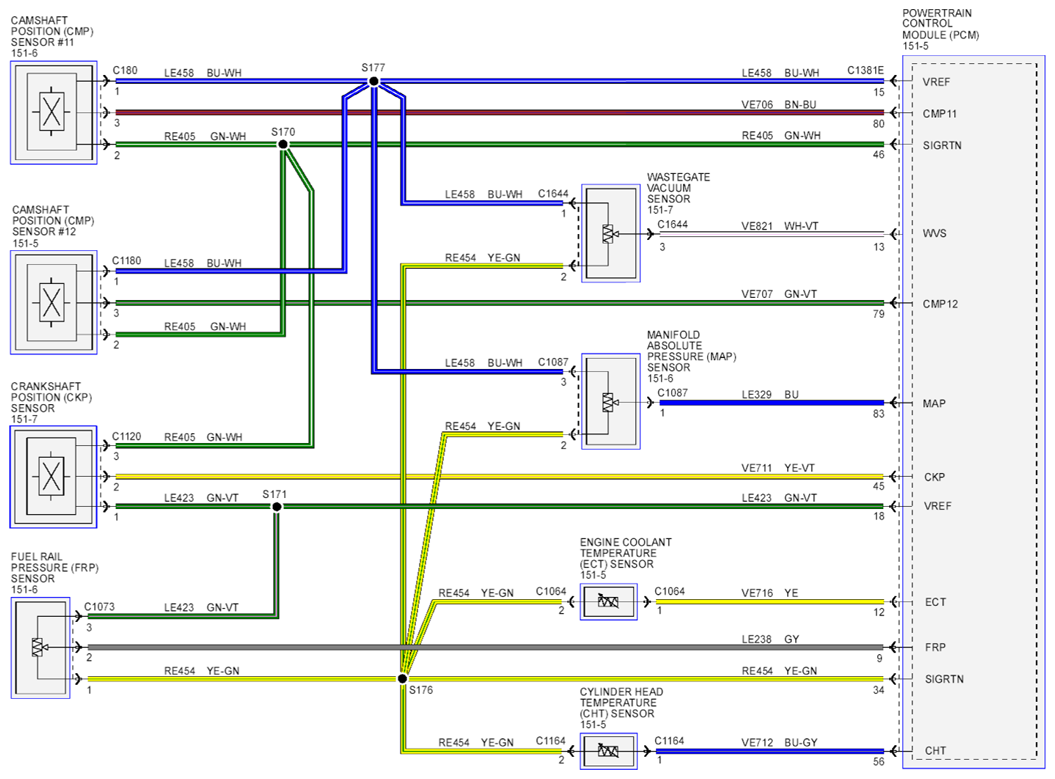Click the SIGRTN label at PCM pin 46
The width and height of the screenshot is (1055, 779).
tap(942, 145)
